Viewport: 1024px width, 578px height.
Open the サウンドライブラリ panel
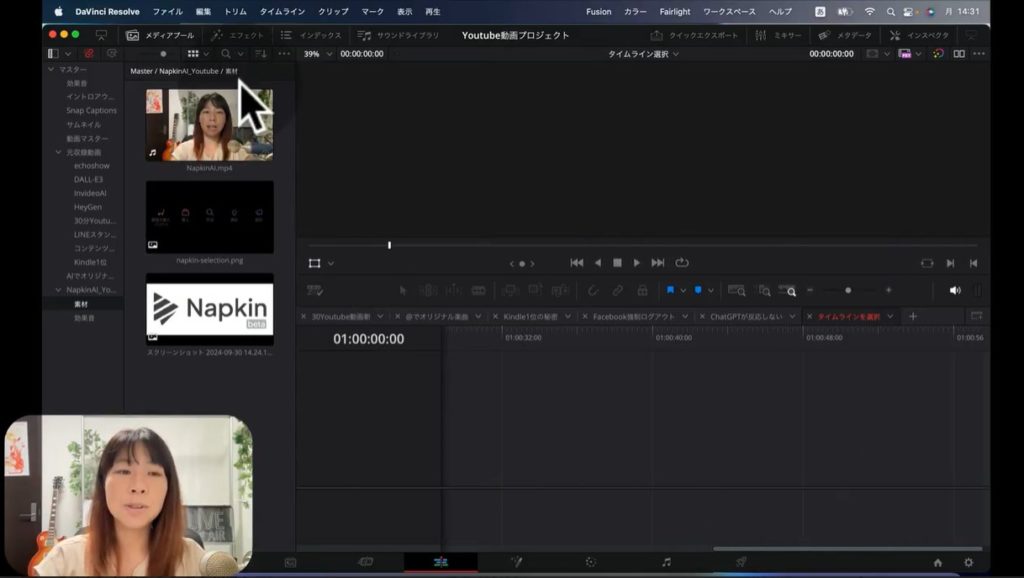(x=400, y=35)
